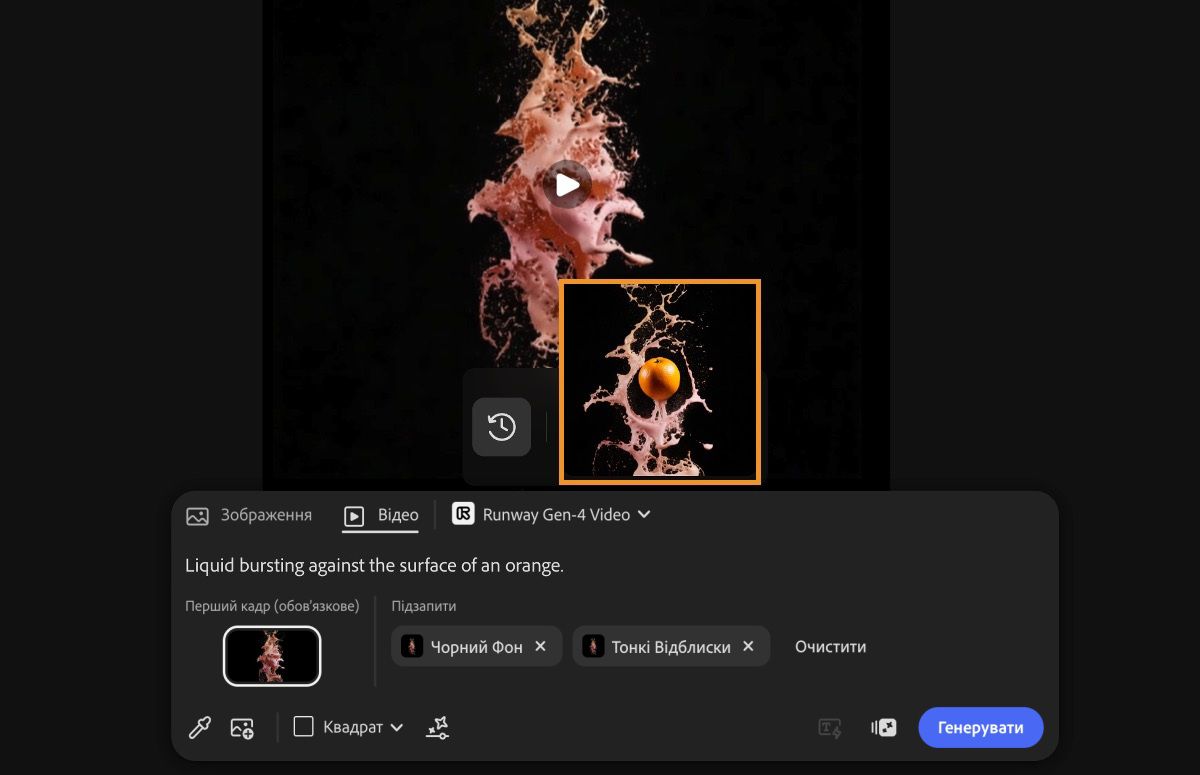Viewport: 1200px width, 775px height.
Task: Open the Квадрат aspect ratio dropdown
Action: pos(348,727)
